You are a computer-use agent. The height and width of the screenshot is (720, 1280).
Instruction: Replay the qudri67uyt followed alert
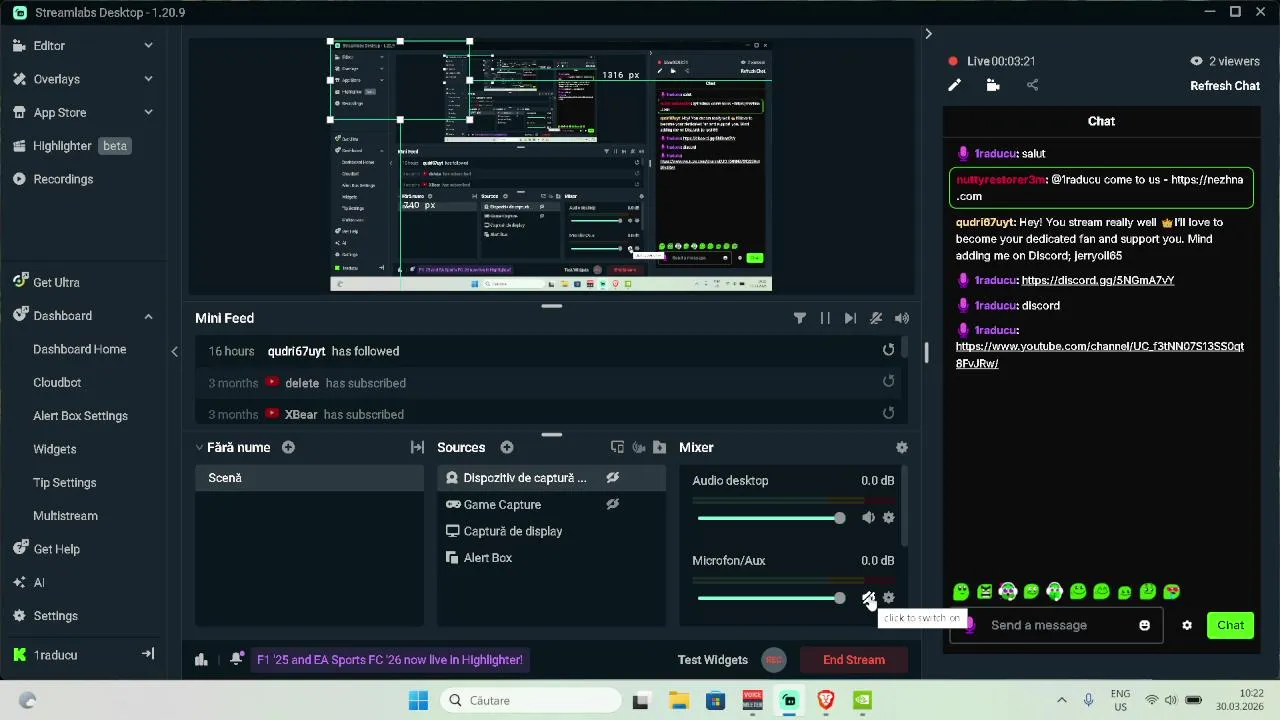coord(888,350)
